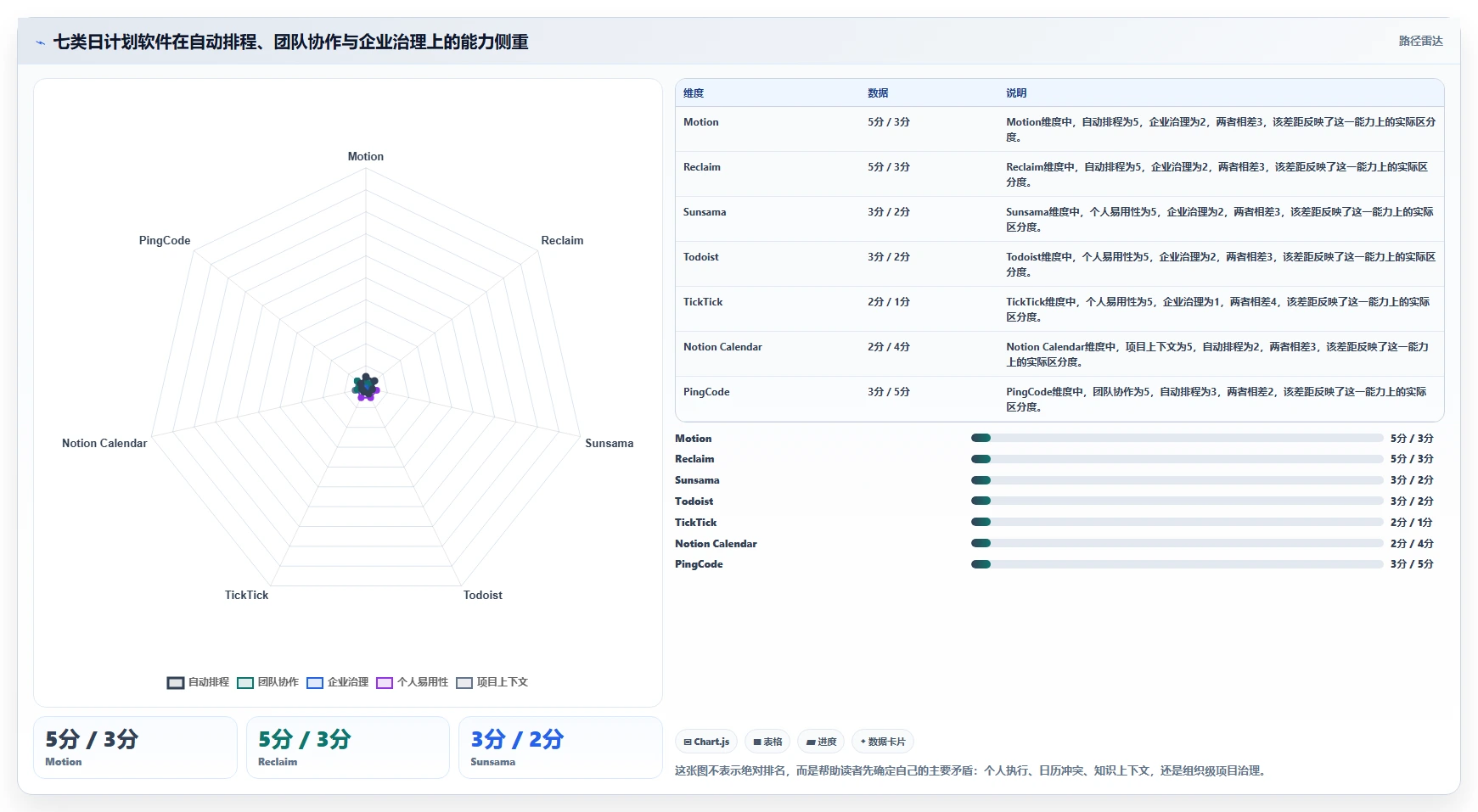
Task: Click the 2分 / 4分 table cell
Action: tap(888, 347)
